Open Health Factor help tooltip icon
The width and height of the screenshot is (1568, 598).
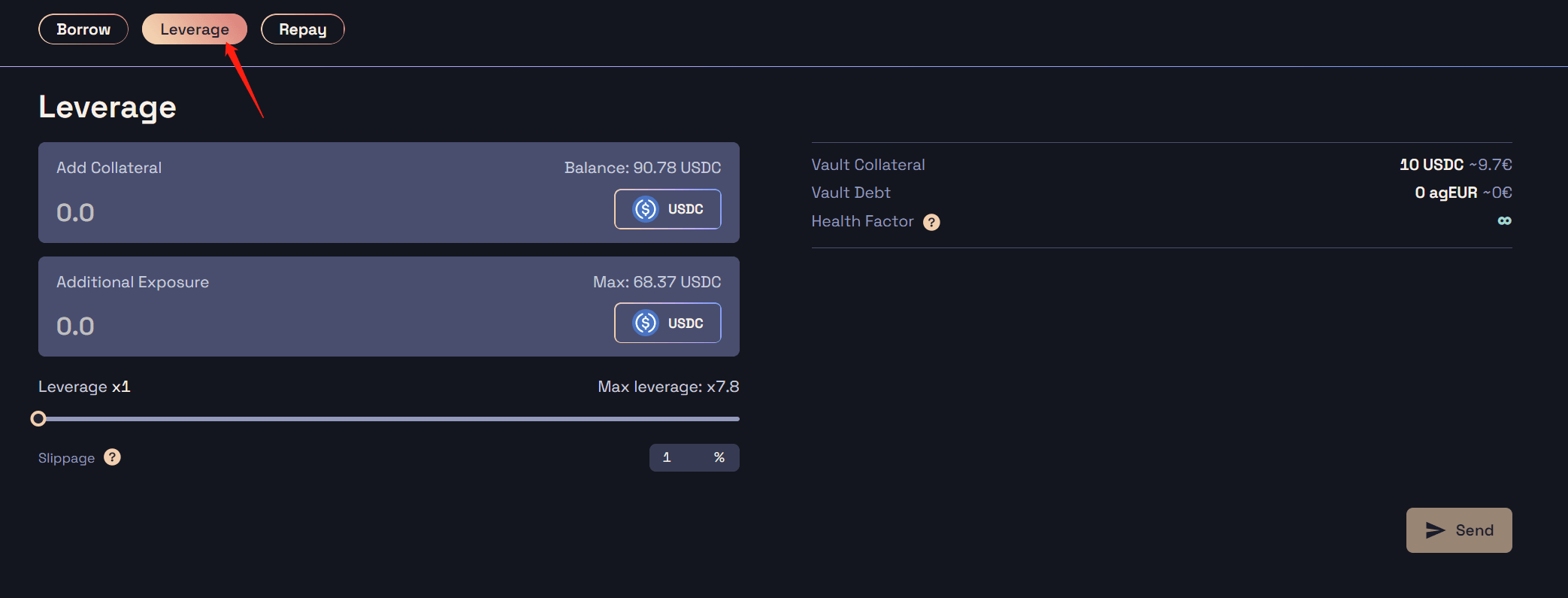pos(931,222)
